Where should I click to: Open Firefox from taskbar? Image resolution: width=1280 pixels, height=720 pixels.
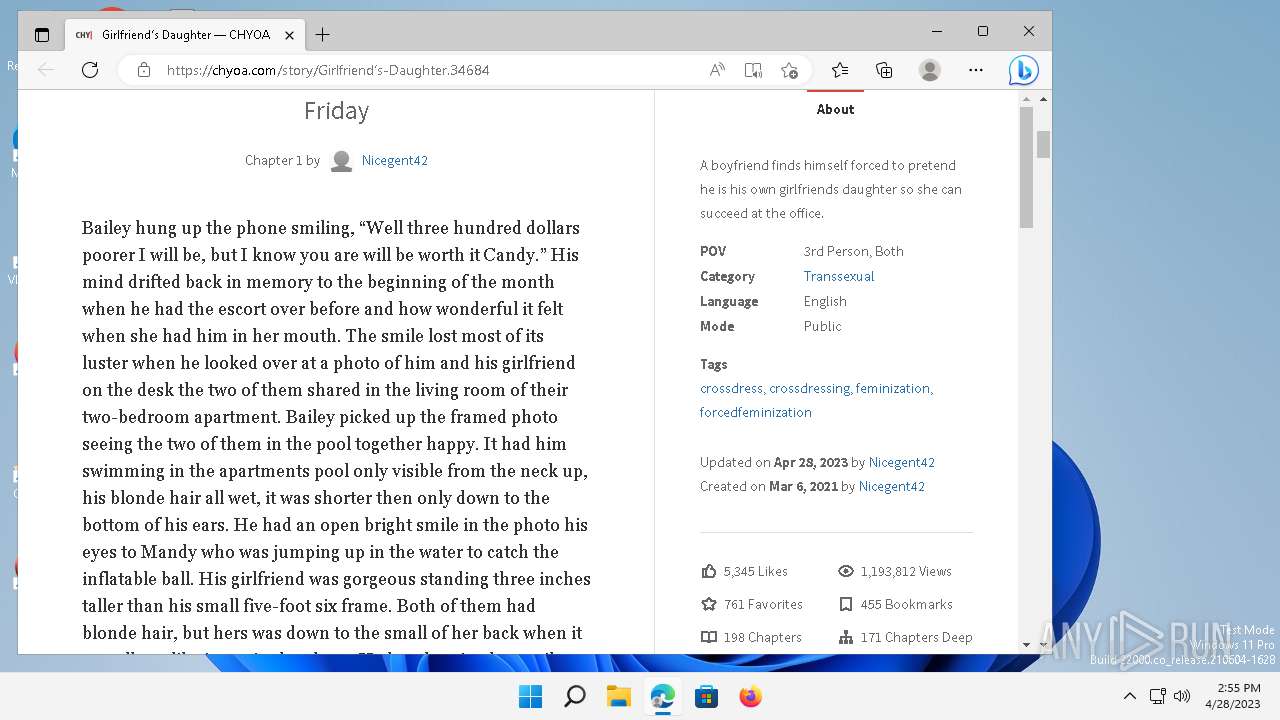[x=750, y=696]
